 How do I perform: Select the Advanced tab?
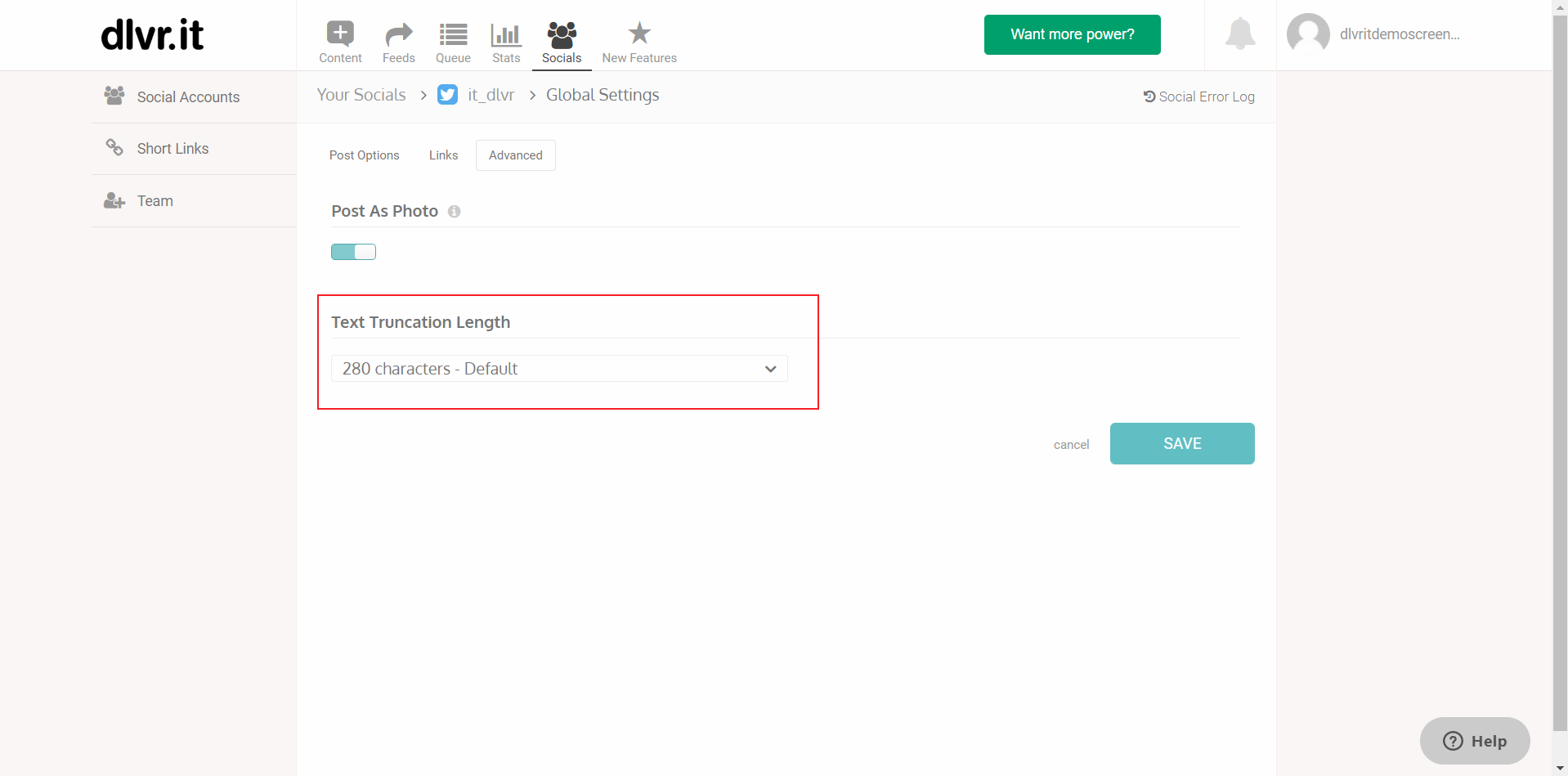coord(516,155)
